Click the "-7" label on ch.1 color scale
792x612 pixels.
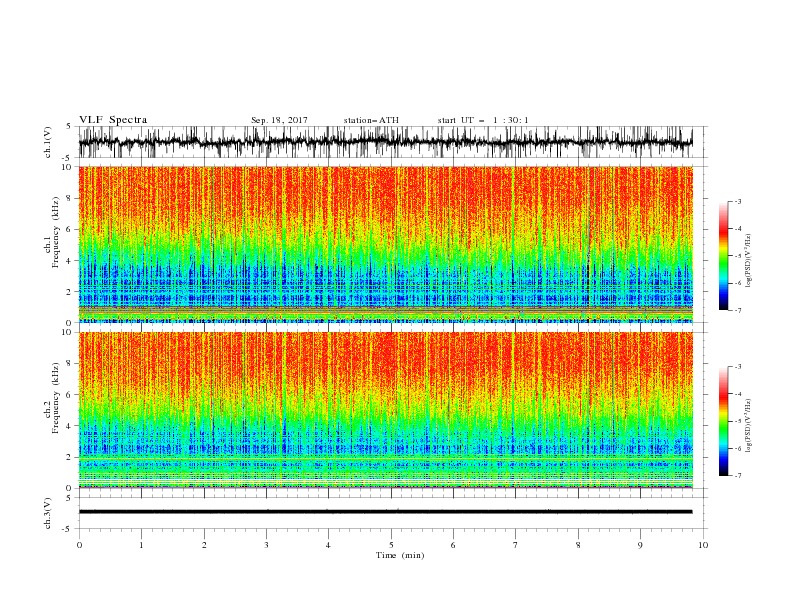click(738, 311)
